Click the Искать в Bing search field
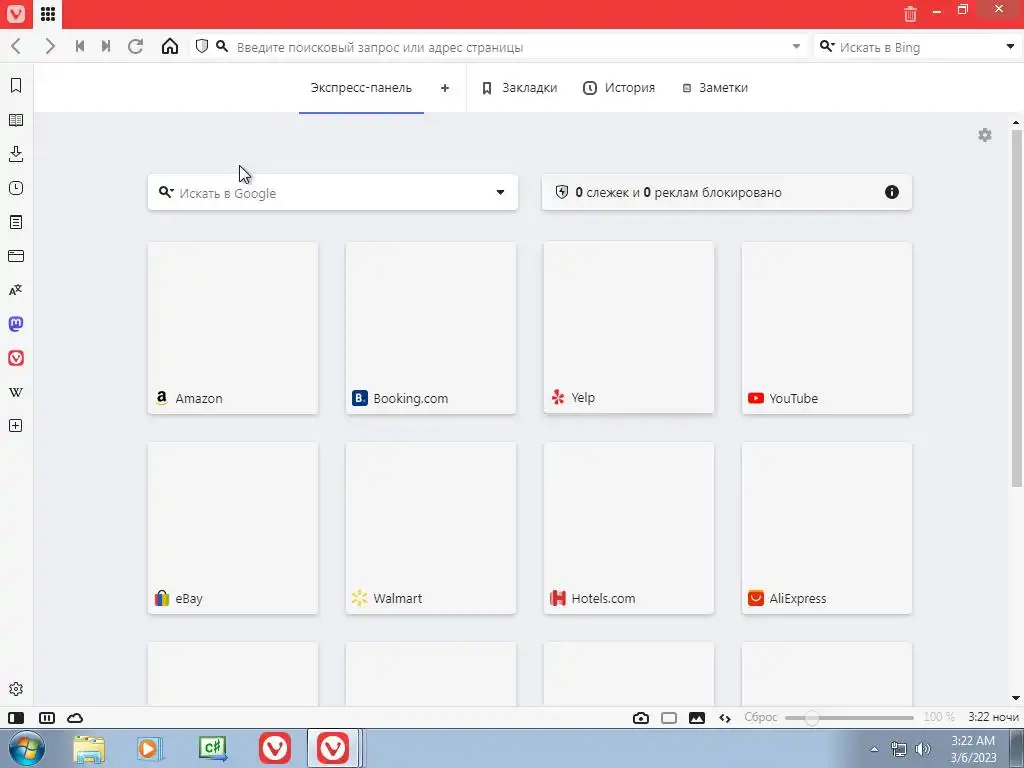 coord(919,47)
